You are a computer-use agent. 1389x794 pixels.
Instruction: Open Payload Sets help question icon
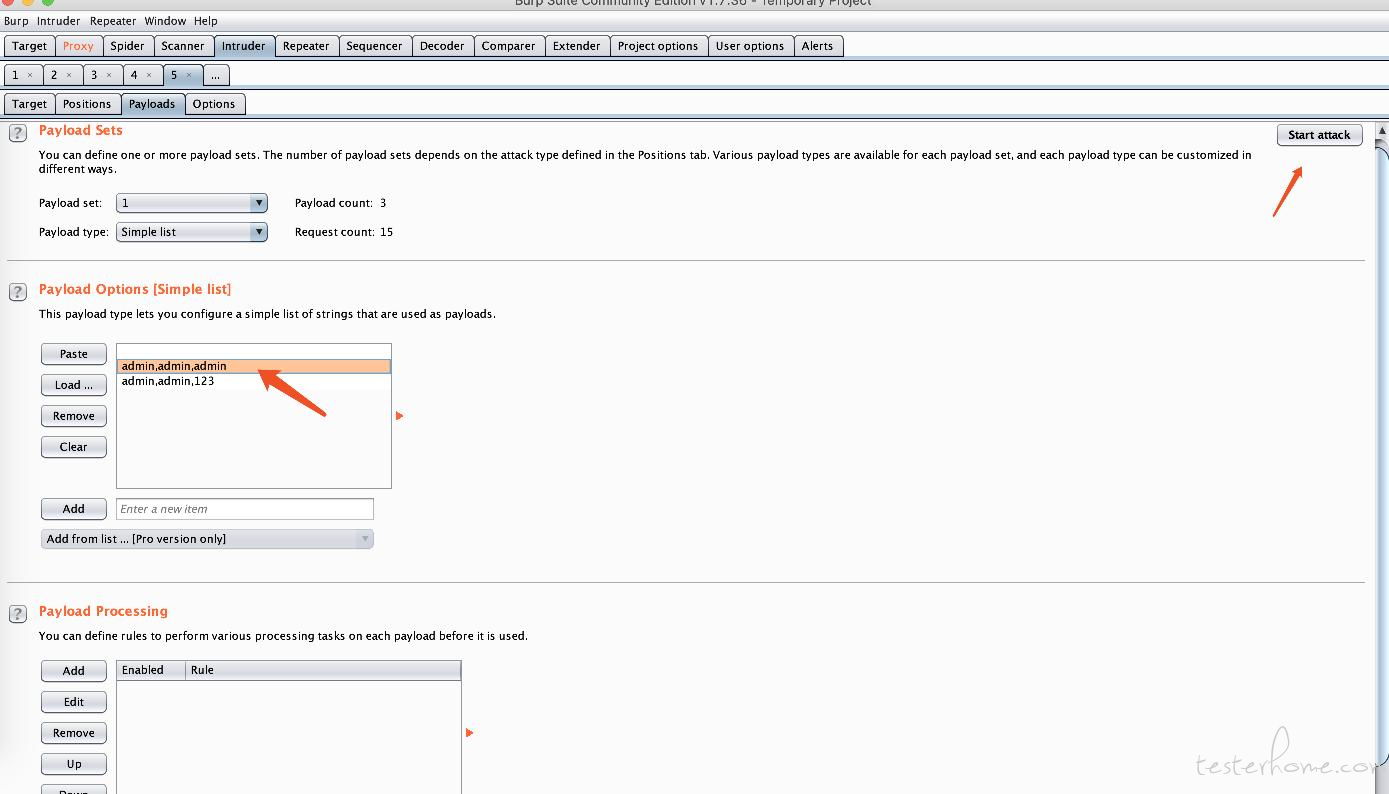pyautogui.click(x=17, y=133)
